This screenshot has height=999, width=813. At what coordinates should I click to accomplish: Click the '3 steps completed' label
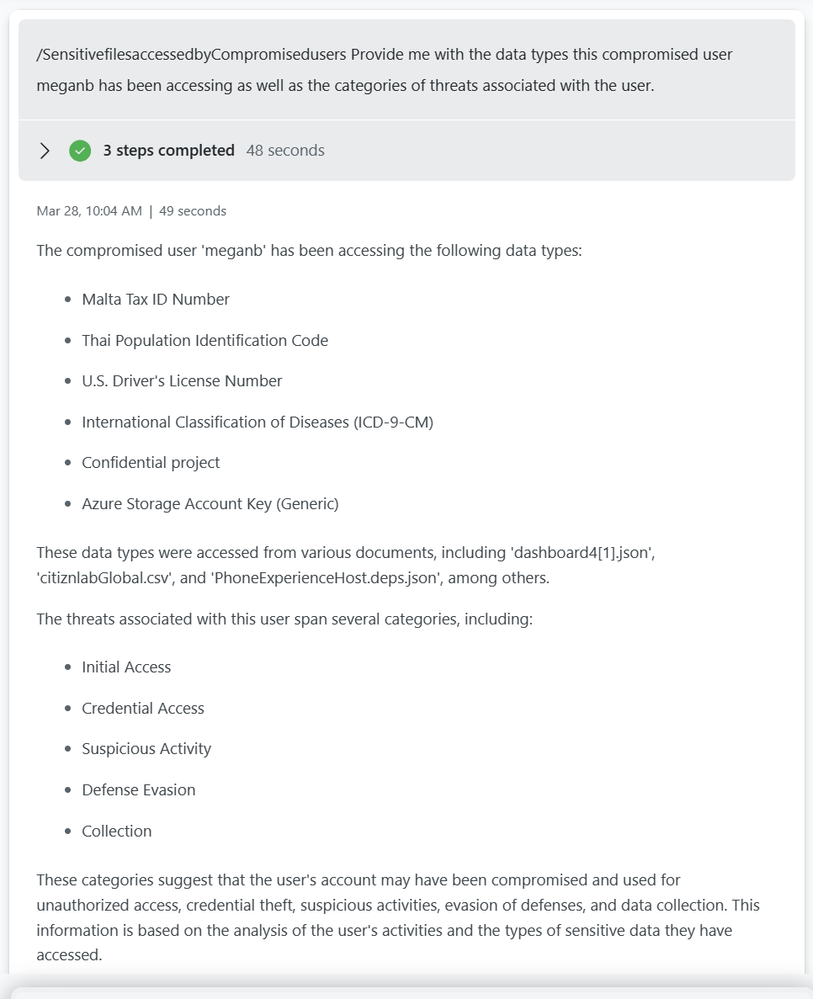pyautogui.click(x=168, y=151)
